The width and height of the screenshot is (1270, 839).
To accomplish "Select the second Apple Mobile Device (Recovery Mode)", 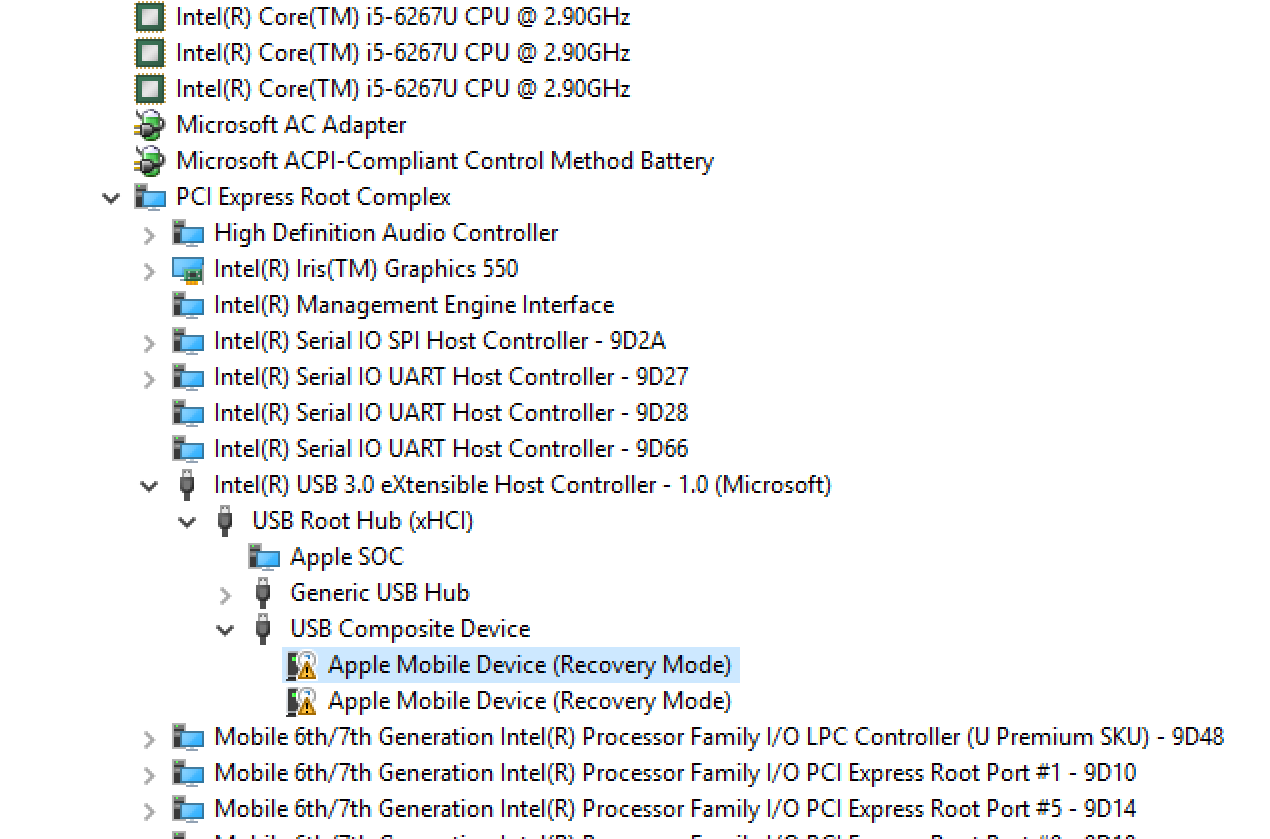I will 529,701.
